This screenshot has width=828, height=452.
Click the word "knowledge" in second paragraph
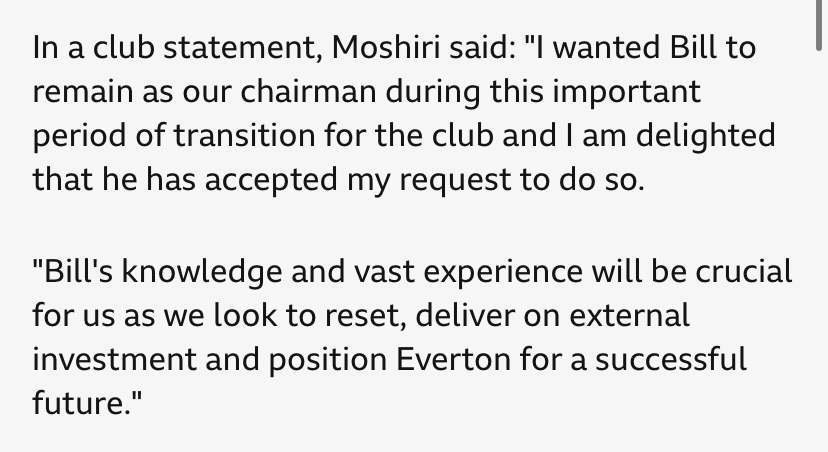(202, 272)
